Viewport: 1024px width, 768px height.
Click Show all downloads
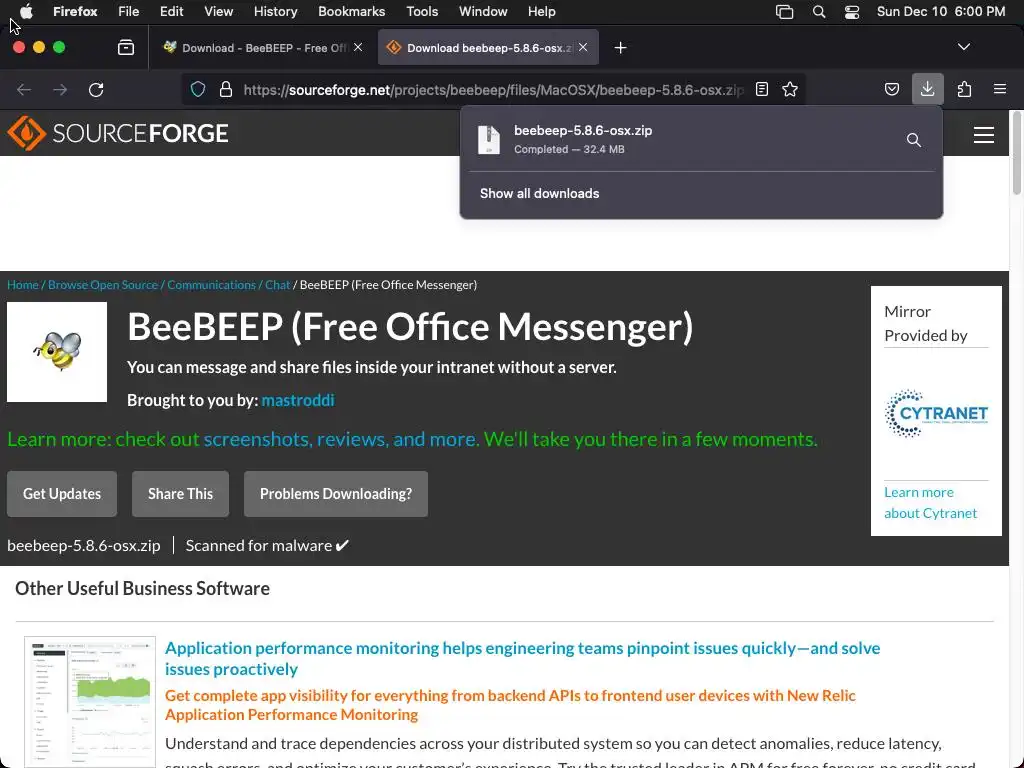point(539,193)
